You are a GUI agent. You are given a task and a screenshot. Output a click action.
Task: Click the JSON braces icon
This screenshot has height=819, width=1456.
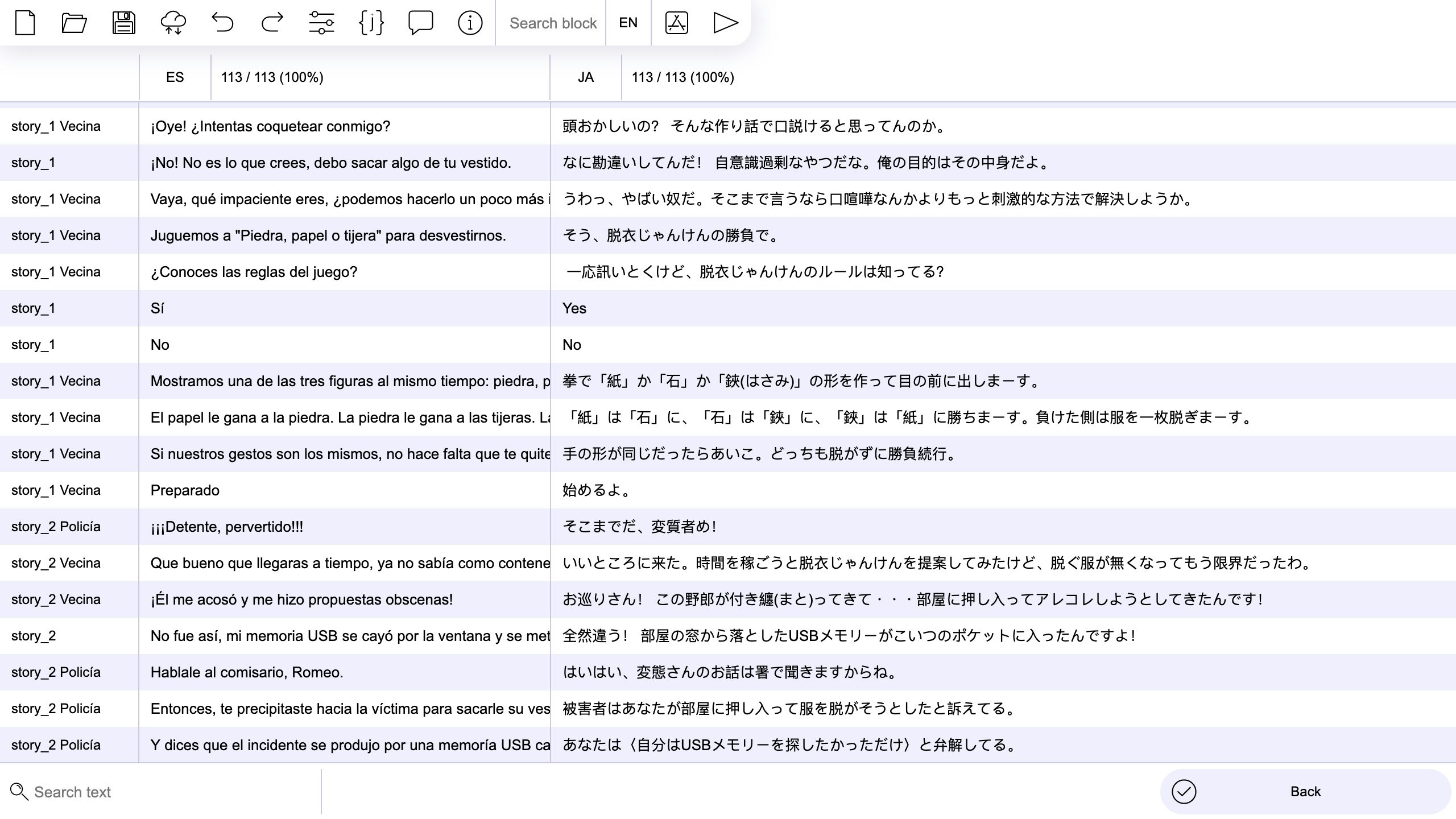[371, 23]
